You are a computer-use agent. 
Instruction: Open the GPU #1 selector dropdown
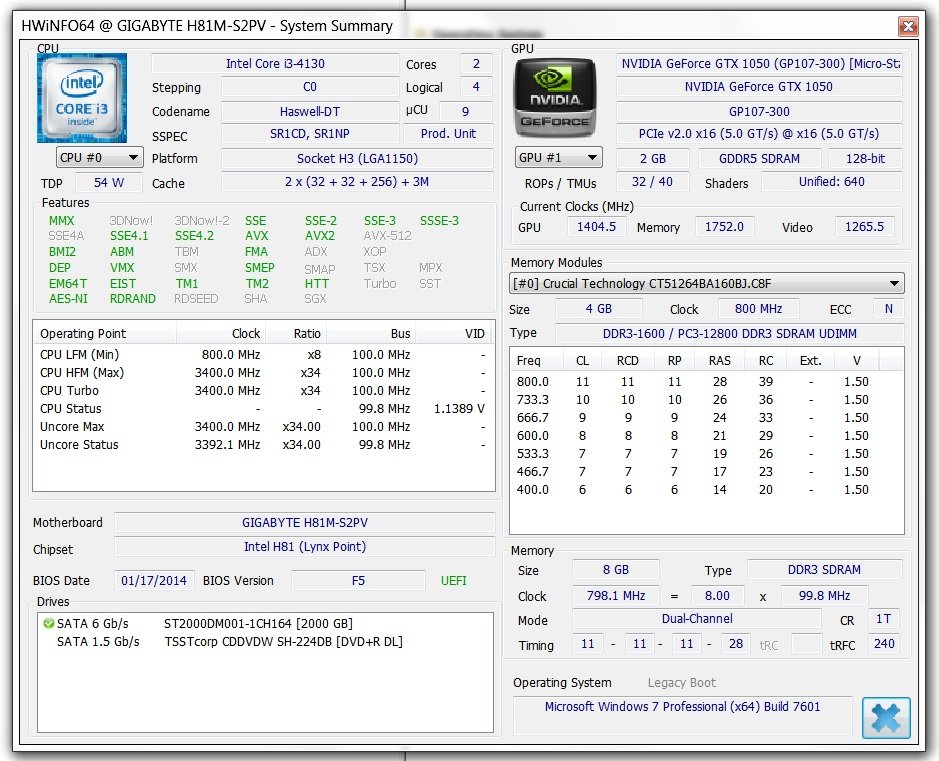click(558, 158)
